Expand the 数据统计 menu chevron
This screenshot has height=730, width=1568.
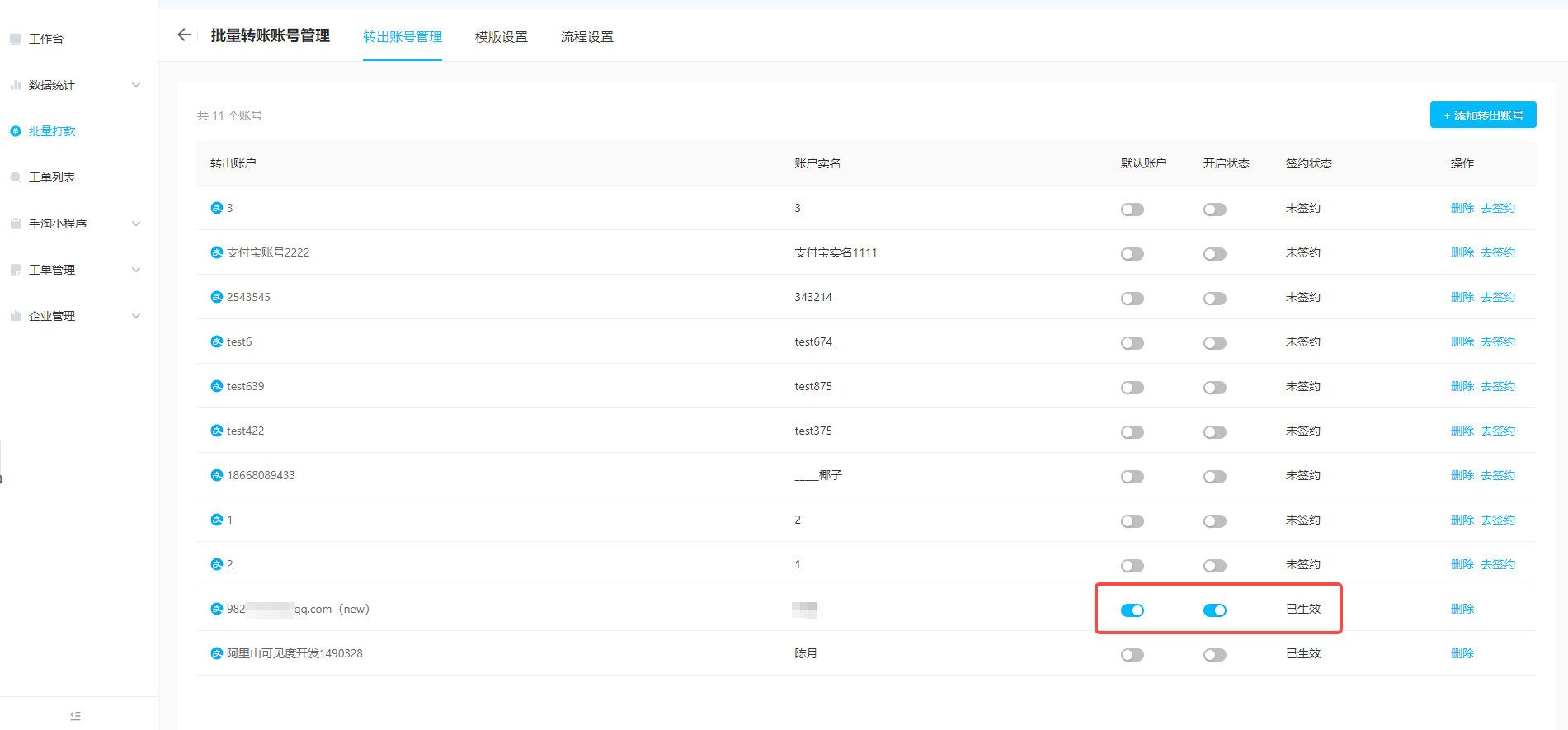point(136,85)
